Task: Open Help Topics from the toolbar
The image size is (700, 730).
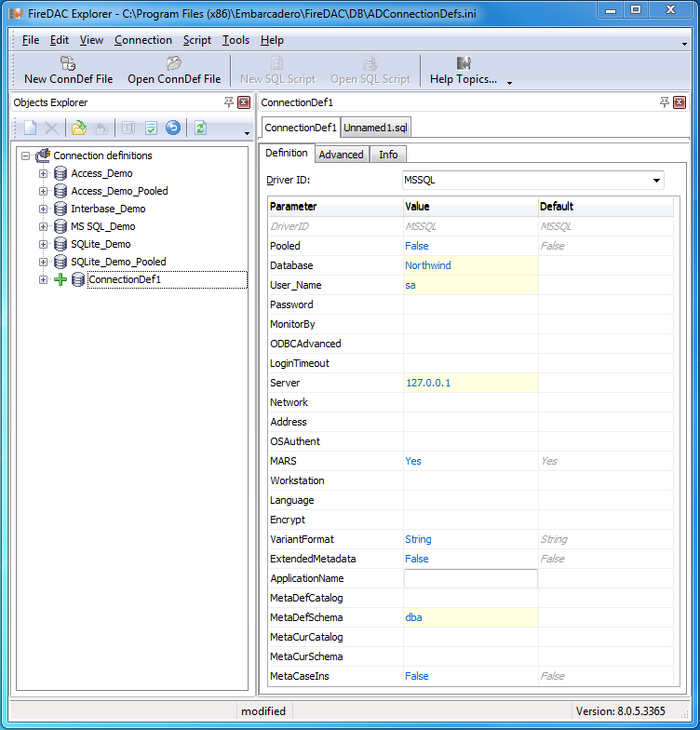Action: 464,71
